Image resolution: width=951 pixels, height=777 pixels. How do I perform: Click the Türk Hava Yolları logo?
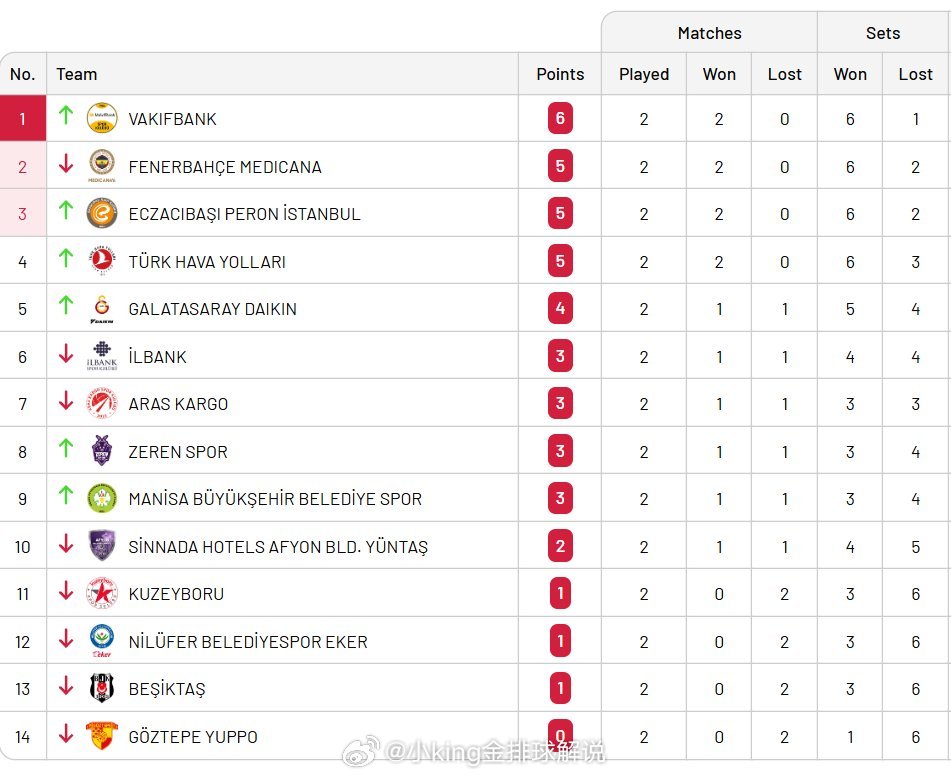[x=102, y=261]
